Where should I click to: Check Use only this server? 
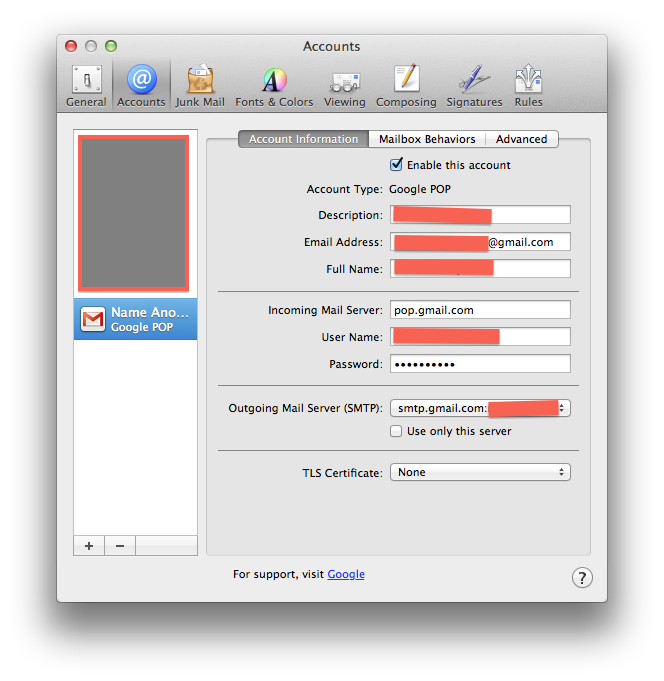(x=396, y=431)
